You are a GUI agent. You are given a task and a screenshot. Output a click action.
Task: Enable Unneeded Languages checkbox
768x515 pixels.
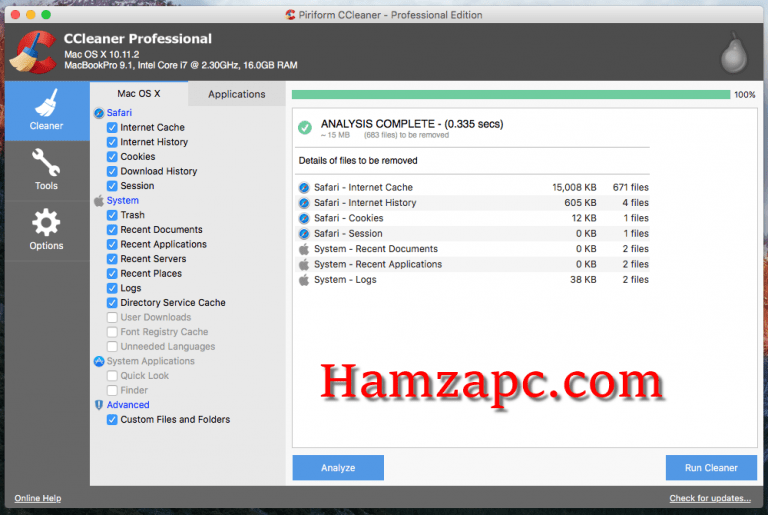[112, 347]
